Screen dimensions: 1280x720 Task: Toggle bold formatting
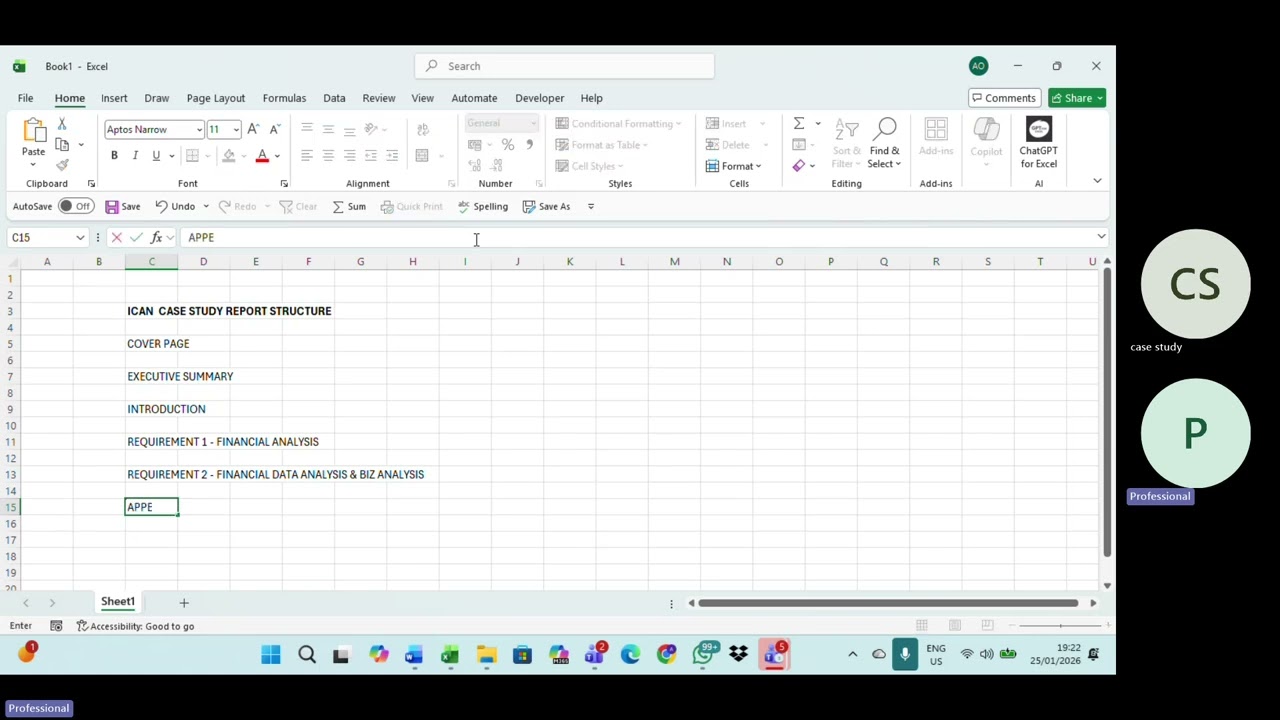114,155
